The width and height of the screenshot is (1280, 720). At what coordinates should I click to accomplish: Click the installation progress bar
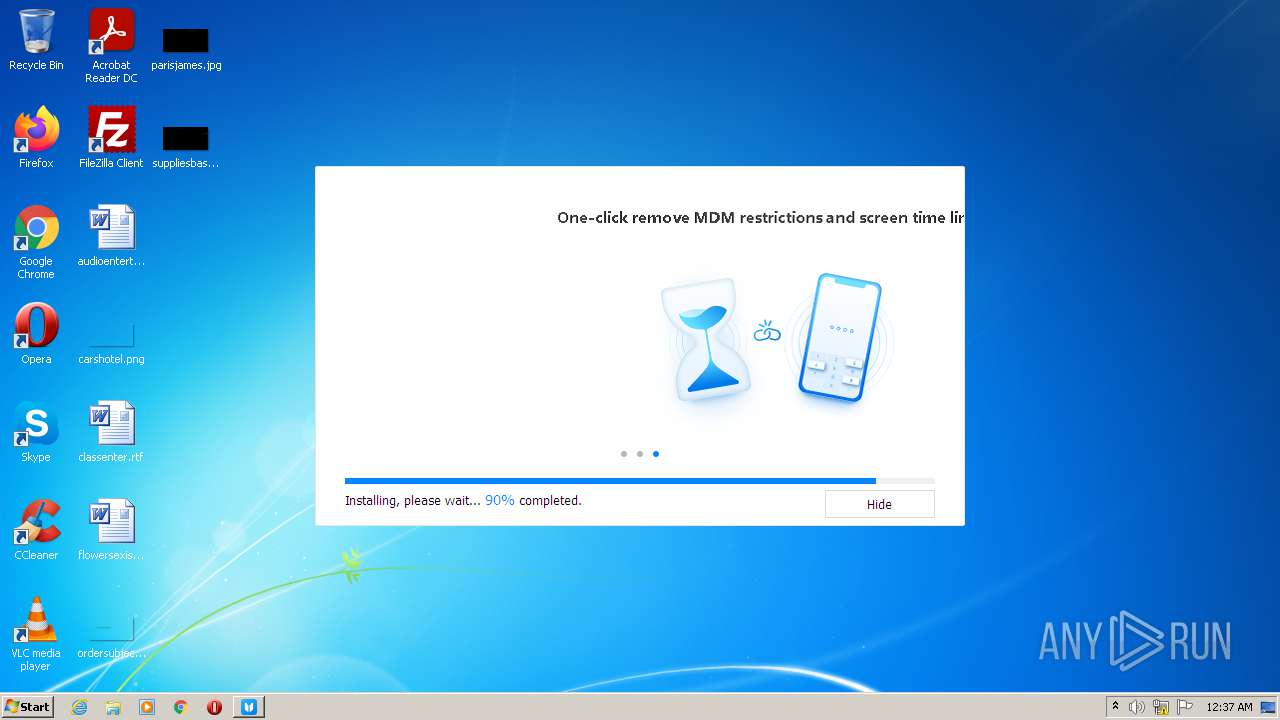(x=640, y=481)
